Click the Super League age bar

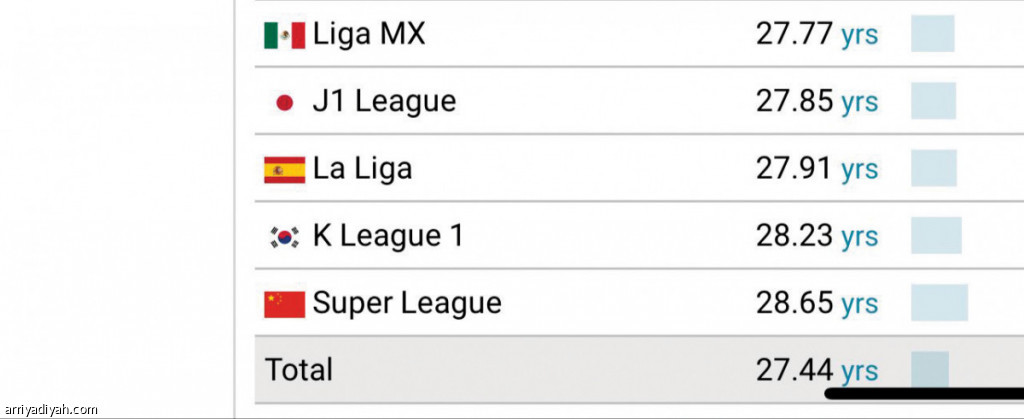939,302
